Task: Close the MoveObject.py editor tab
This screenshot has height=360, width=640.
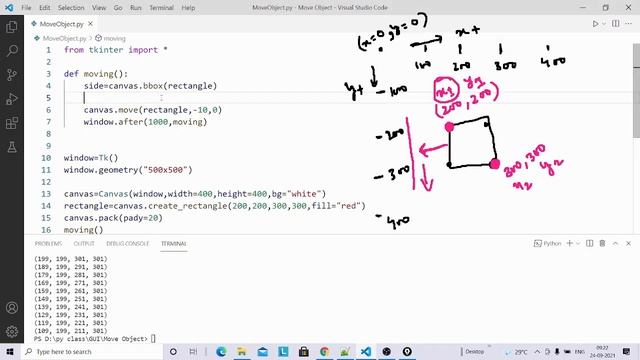Action: [91, 24]
